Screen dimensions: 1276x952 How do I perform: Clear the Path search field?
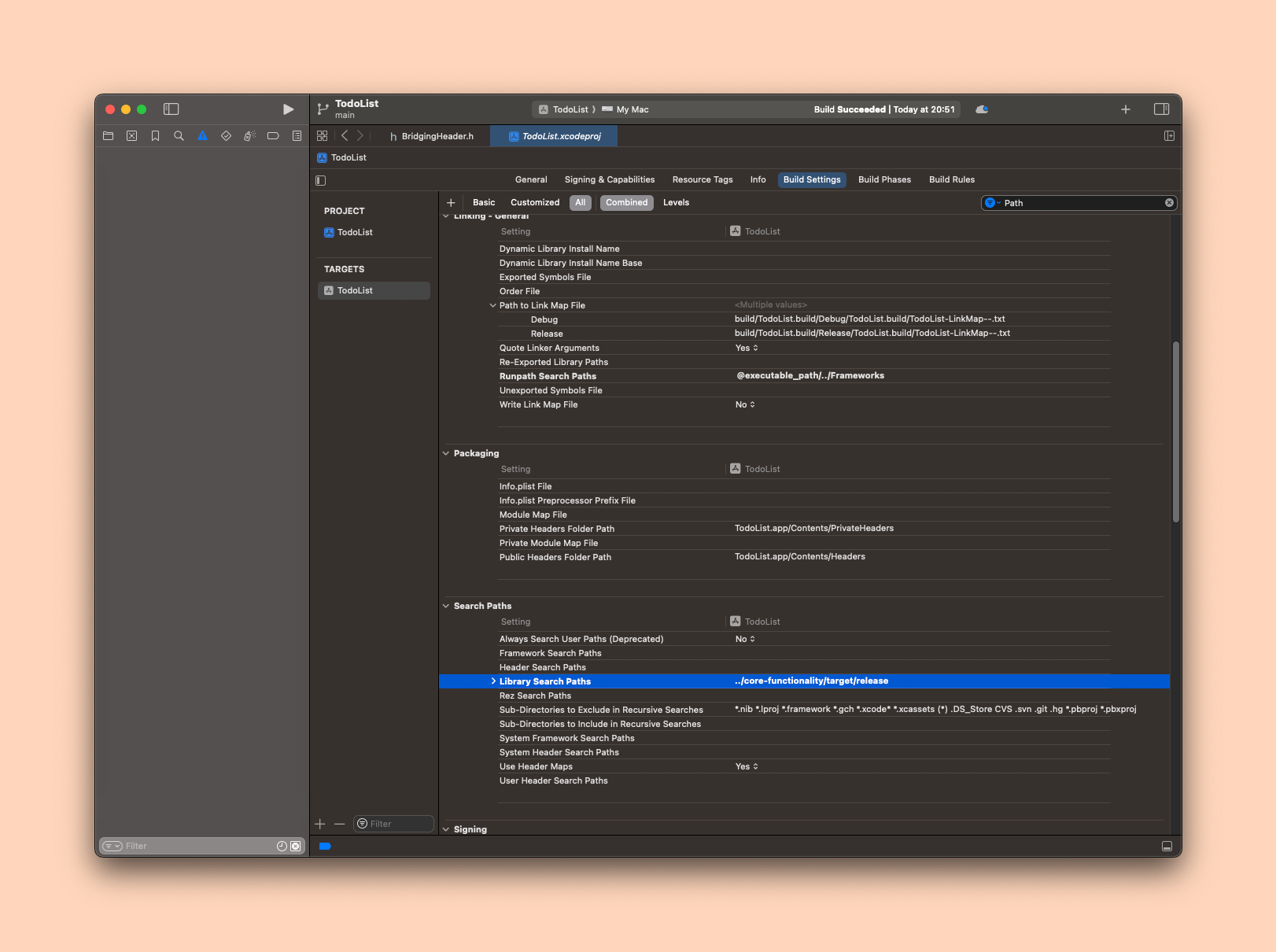[1169, 203]
